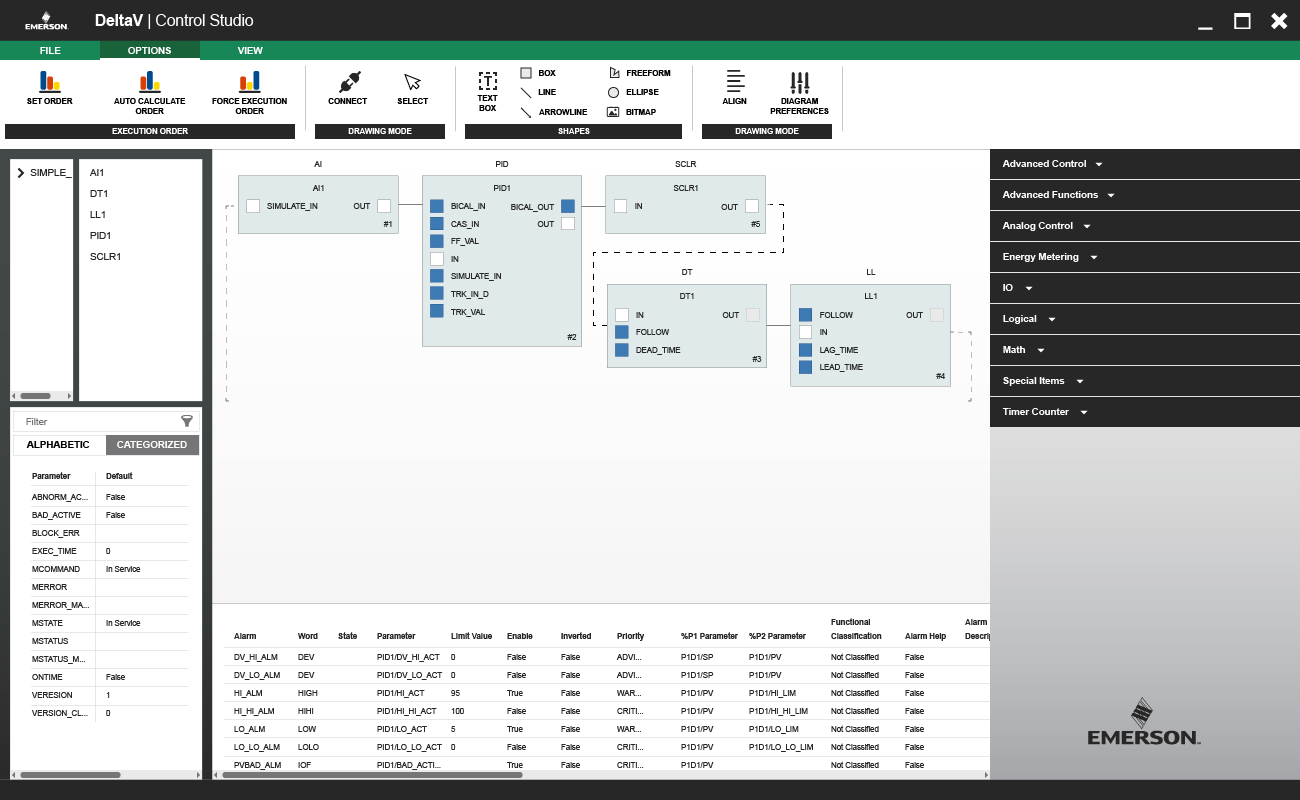This screenshot has width=1300, height=800.
Task: Select the PID1 function block title
Action: 502,188
